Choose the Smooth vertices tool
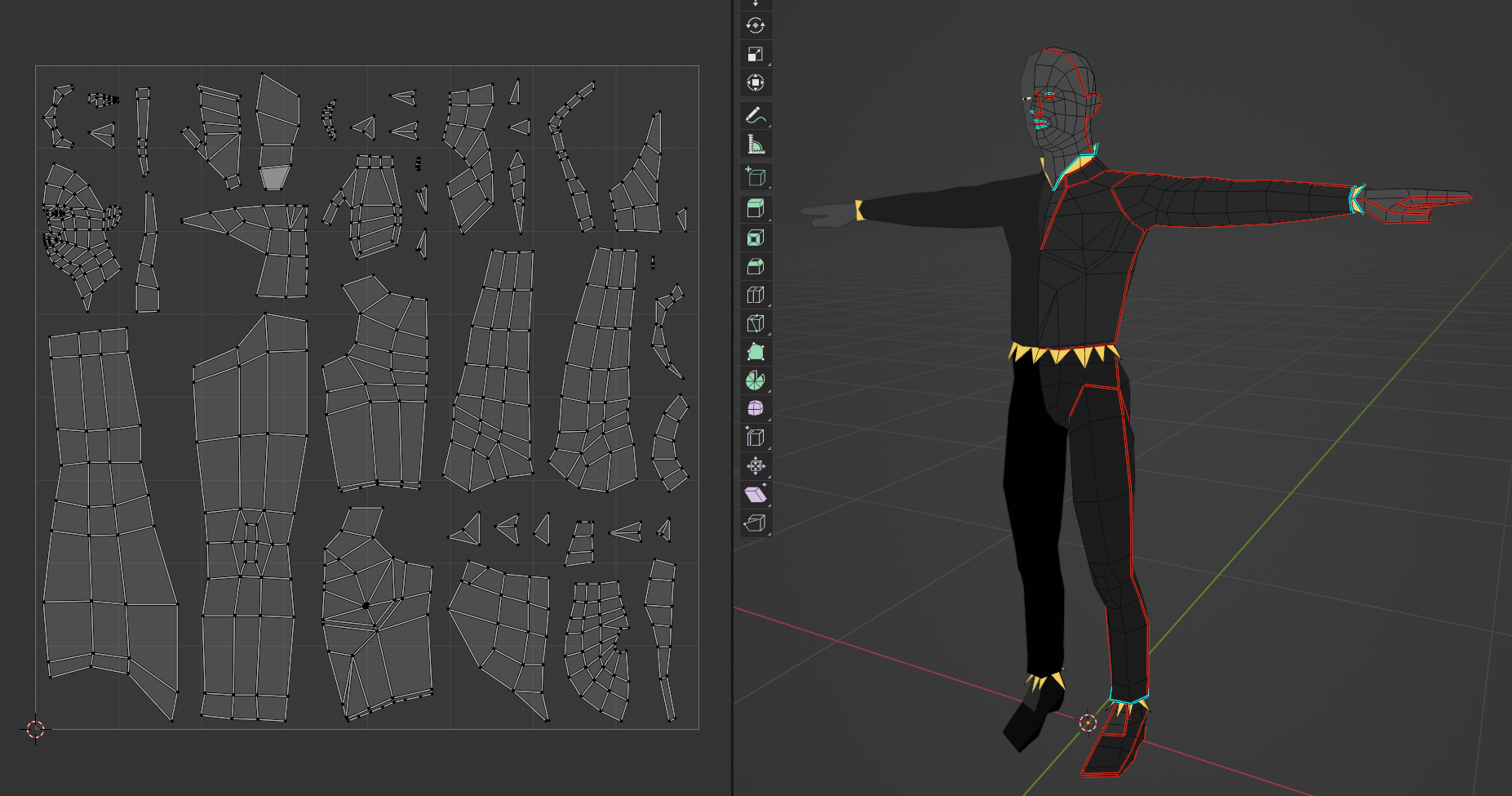 [756, 410]
